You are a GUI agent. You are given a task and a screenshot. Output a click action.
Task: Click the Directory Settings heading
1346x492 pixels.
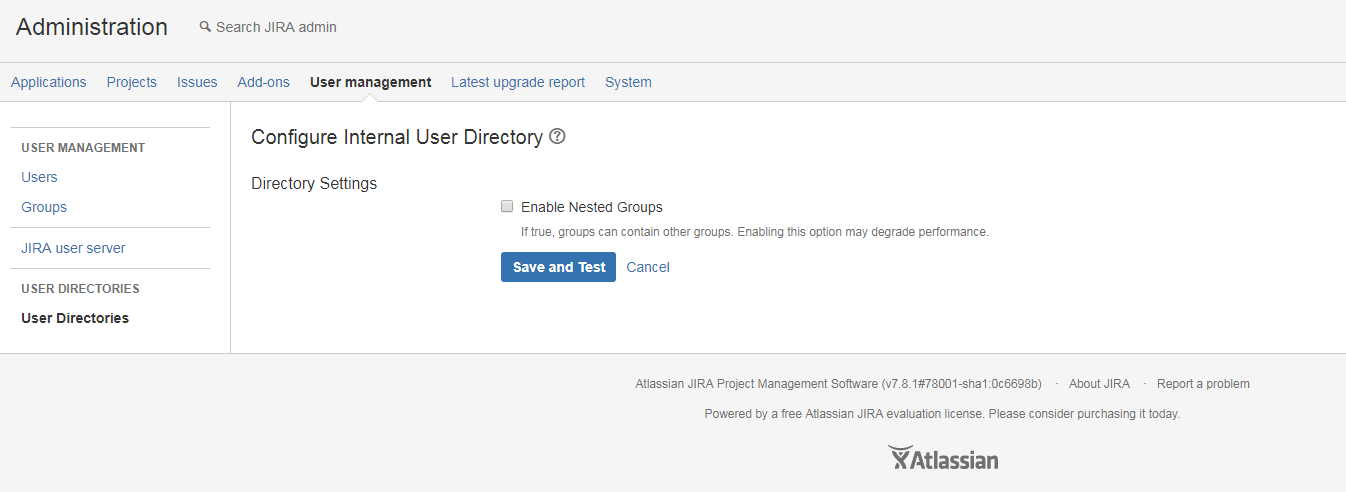314,184
